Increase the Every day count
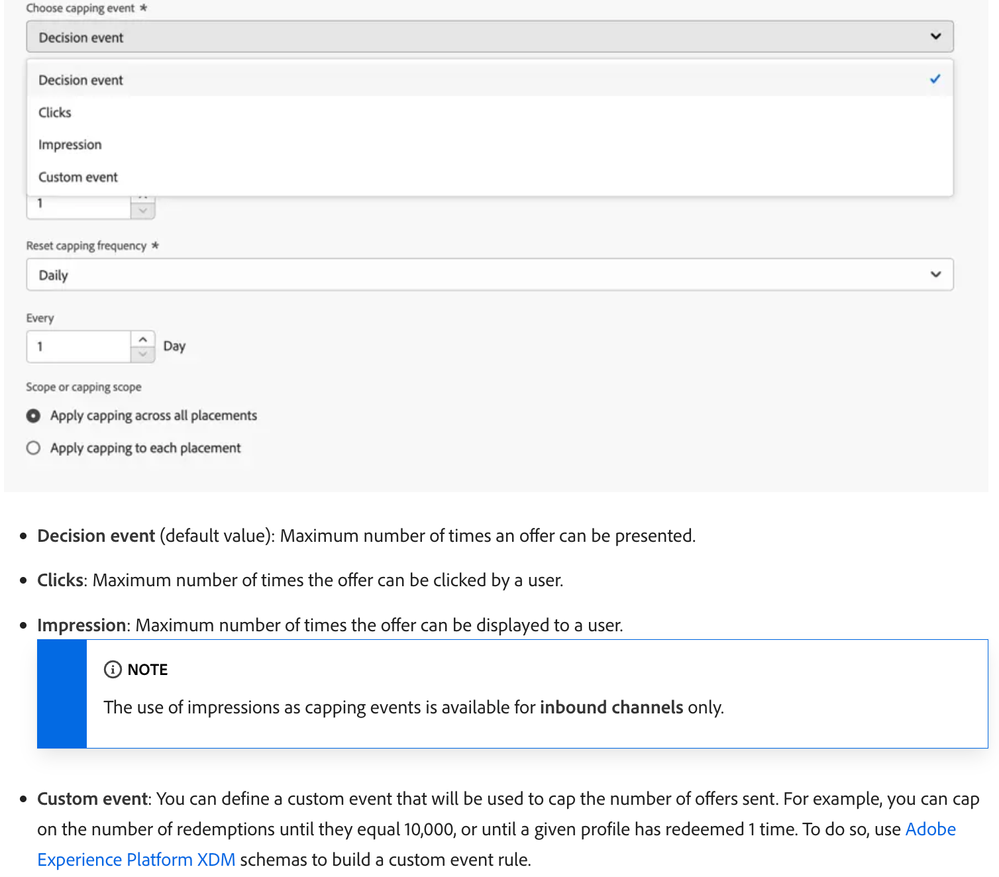Screen dimensions: 999x877 [143, 339]
